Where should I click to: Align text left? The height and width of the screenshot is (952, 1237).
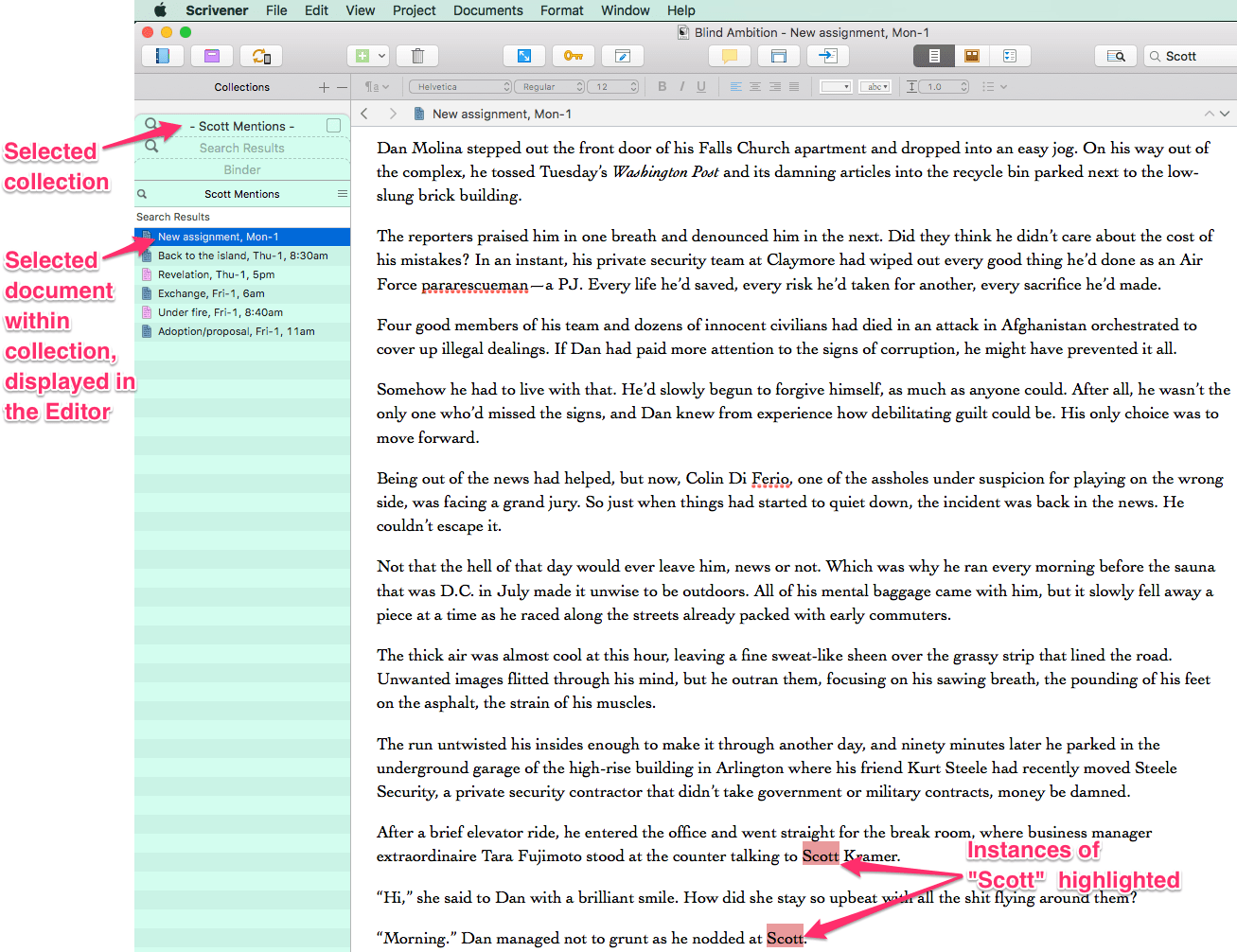(735, 87)
